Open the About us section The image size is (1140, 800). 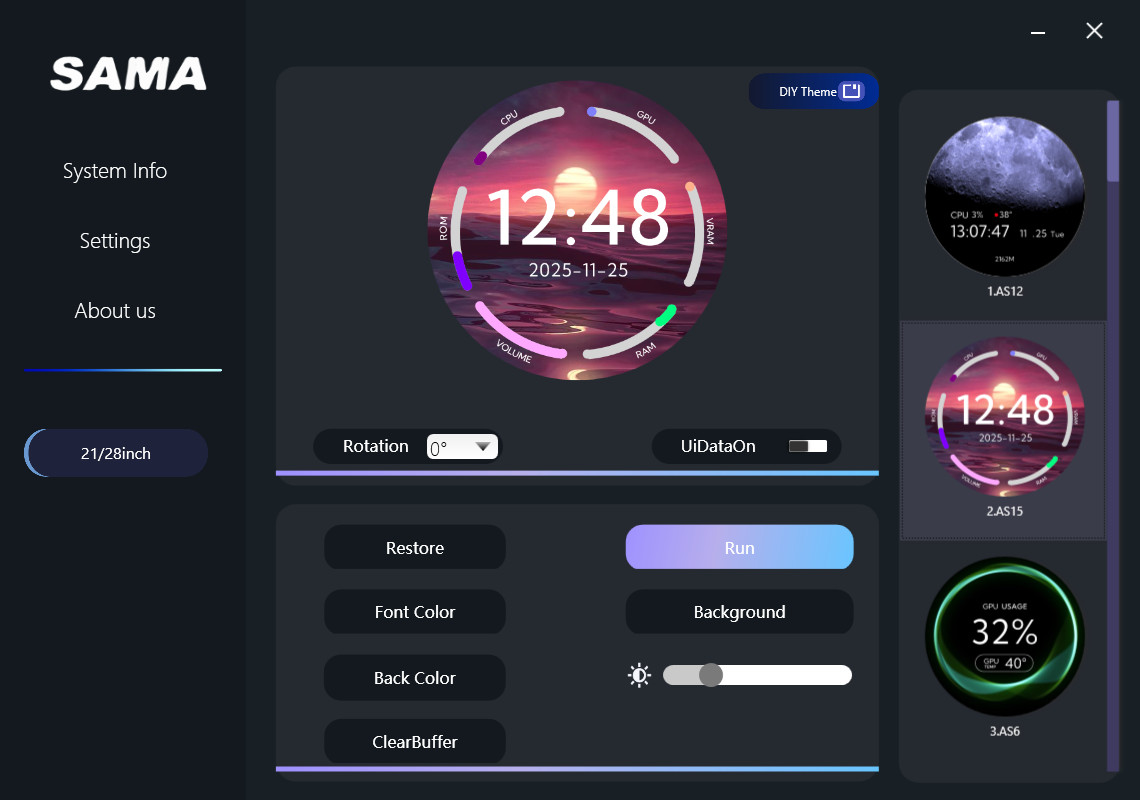pos(115,311)
